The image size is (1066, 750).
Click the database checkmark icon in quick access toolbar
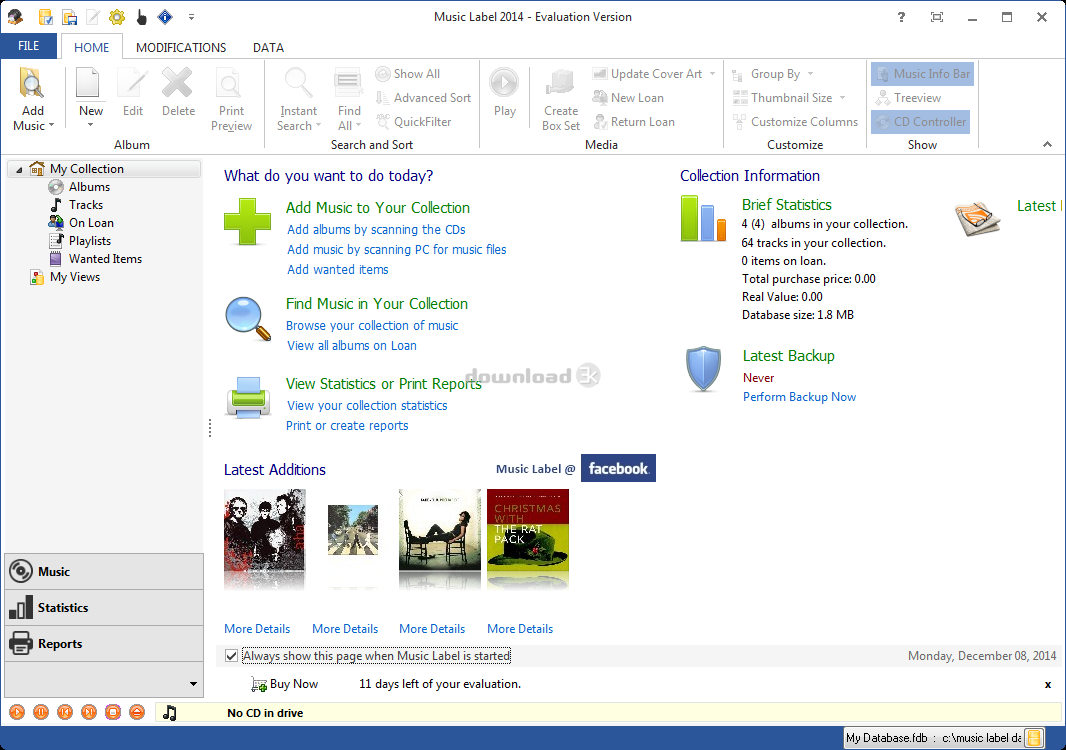point(46,17)
